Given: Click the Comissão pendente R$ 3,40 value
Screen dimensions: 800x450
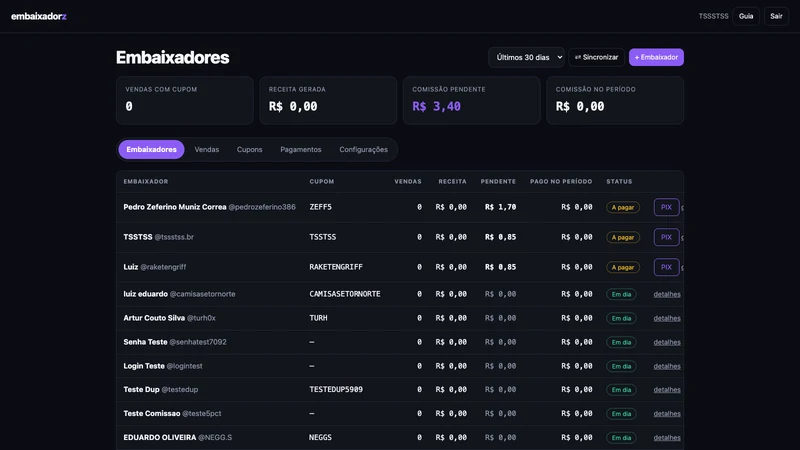Looking at the screenshot, I should click(x=436, y=106).
